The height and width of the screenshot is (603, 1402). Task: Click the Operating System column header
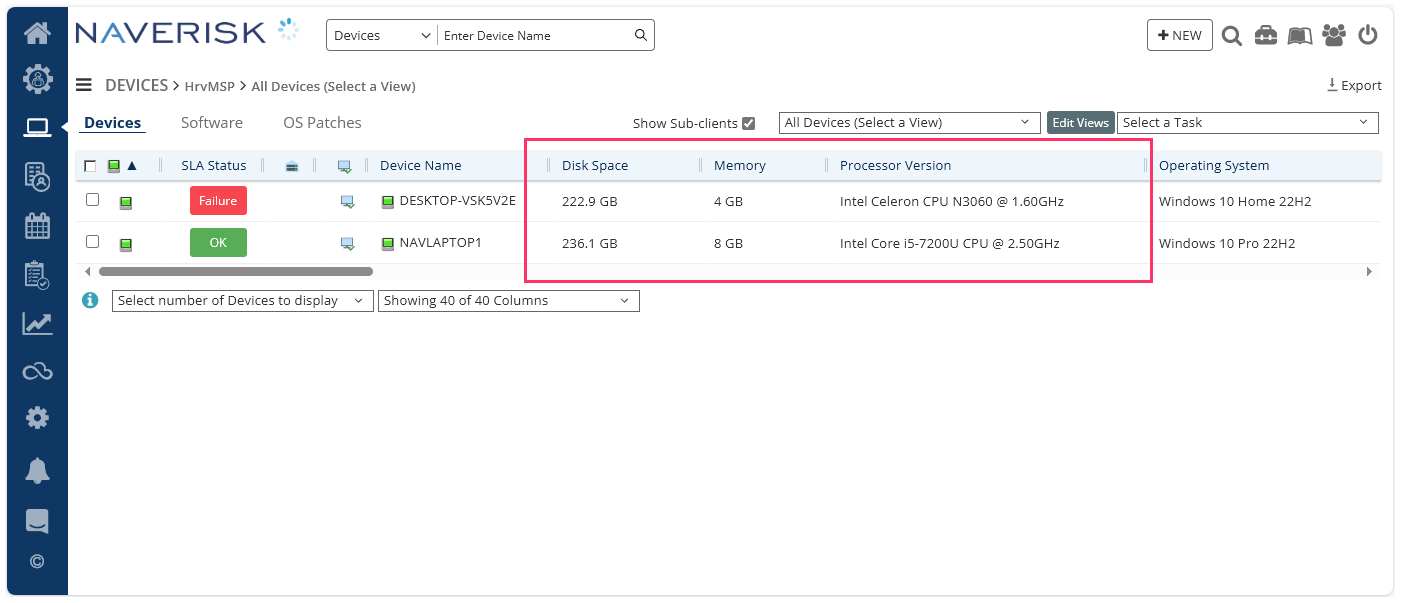(x=1214, y=166)
